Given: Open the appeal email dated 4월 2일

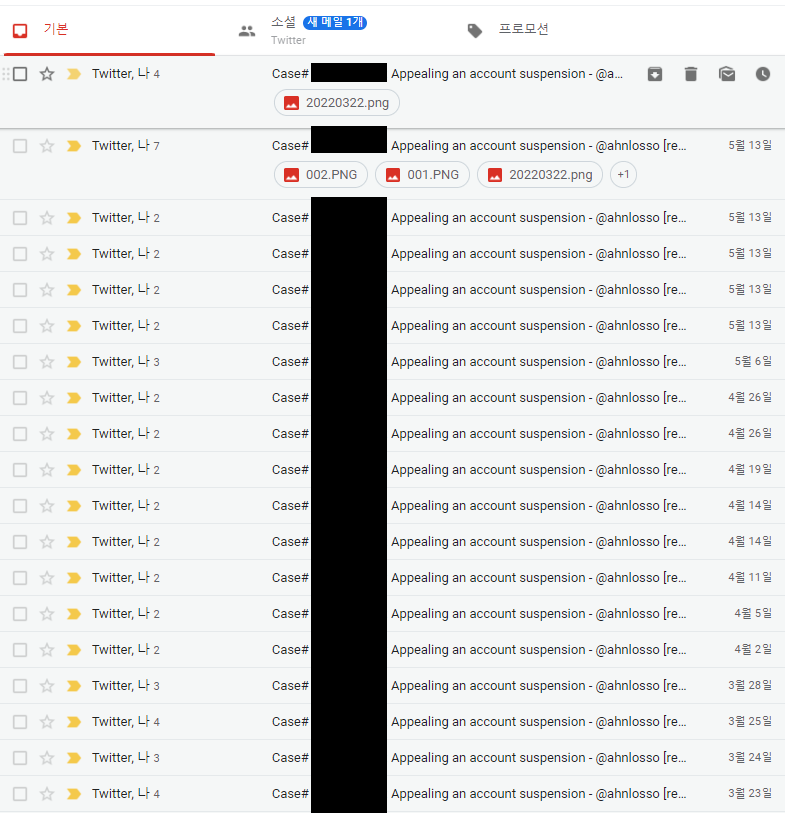Looking at the screenshot, I should (x=392, y=650).
